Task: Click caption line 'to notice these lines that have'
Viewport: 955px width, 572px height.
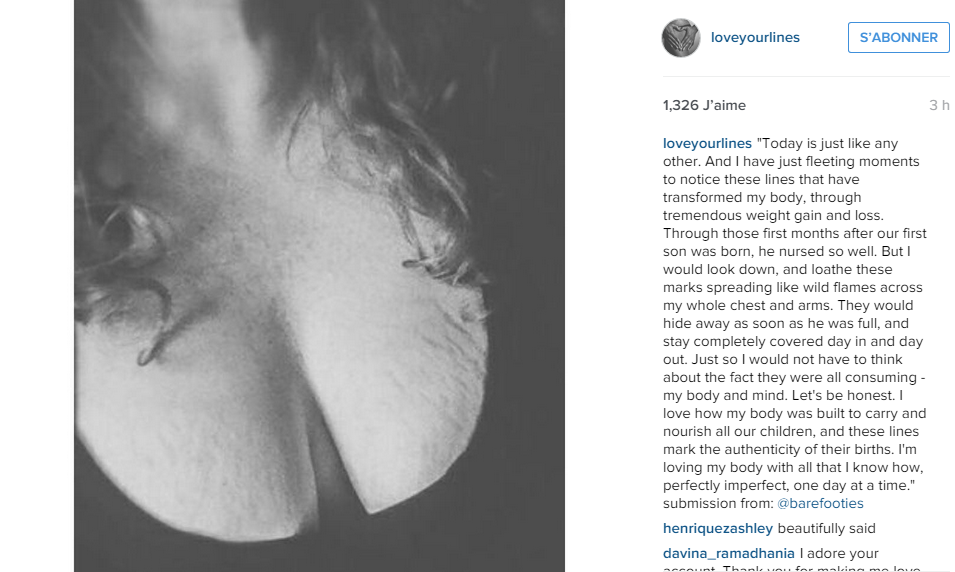Action: pyautogui.click(x=761, y=179)
